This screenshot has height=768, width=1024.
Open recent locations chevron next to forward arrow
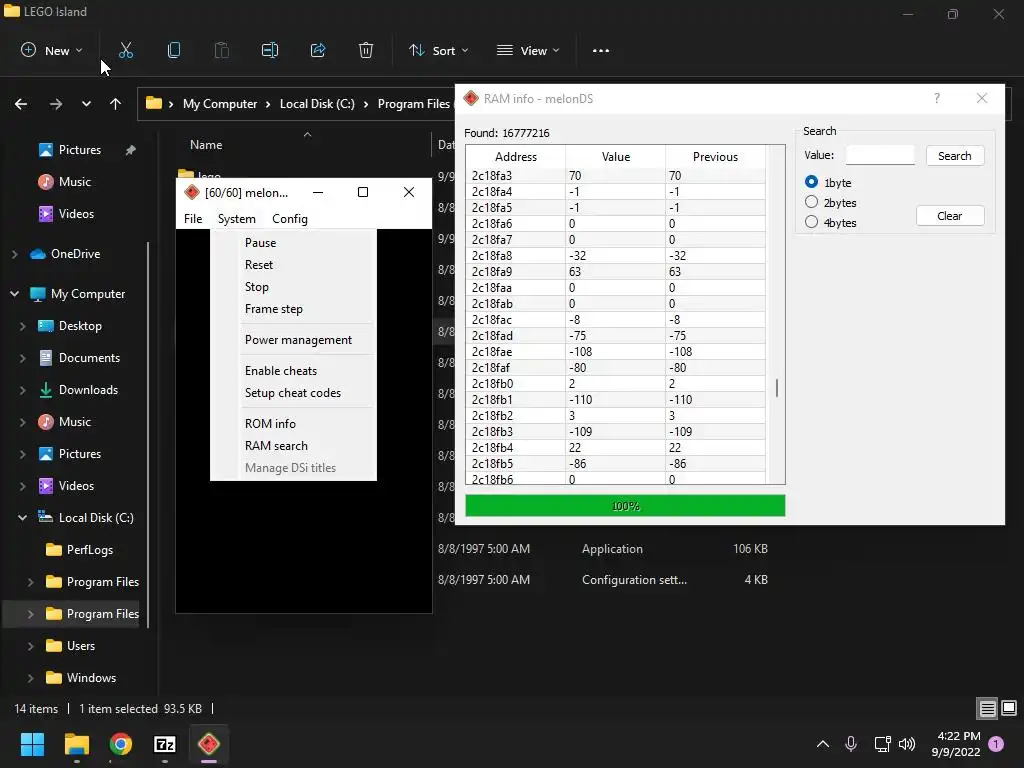(x=86, y=104)
